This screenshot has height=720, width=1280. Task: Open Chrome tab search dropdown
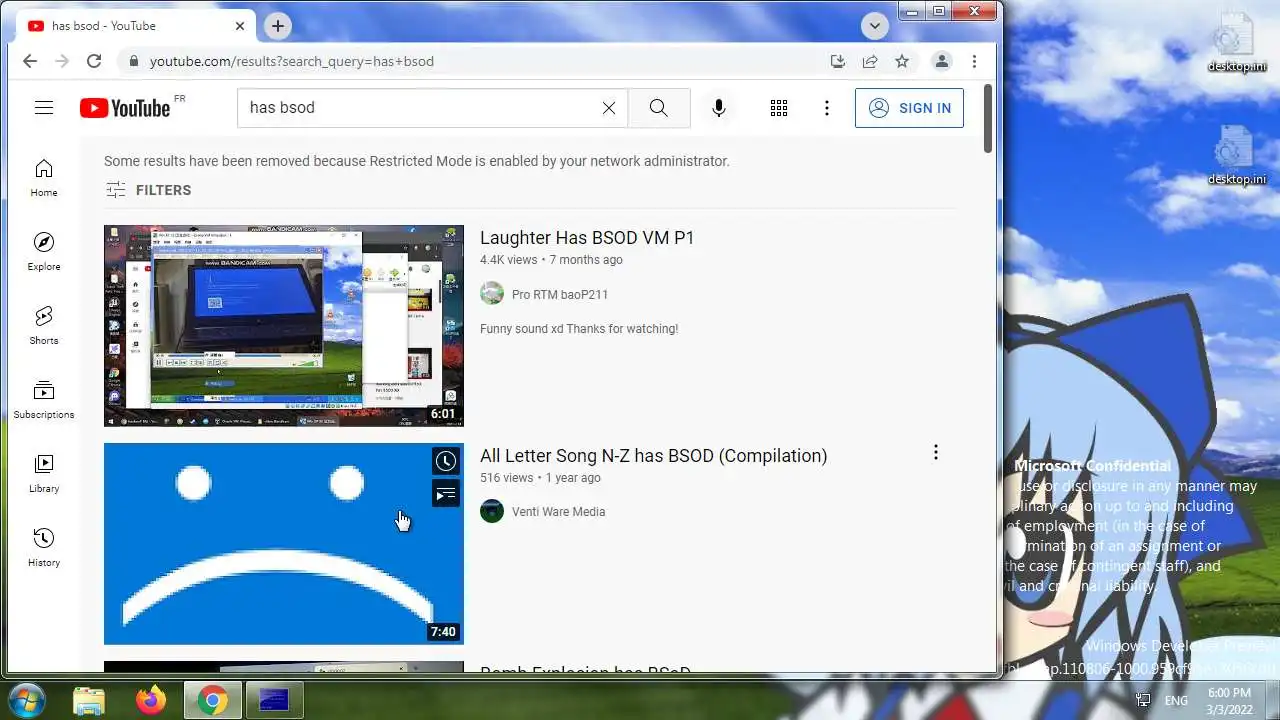coord(875,26)
